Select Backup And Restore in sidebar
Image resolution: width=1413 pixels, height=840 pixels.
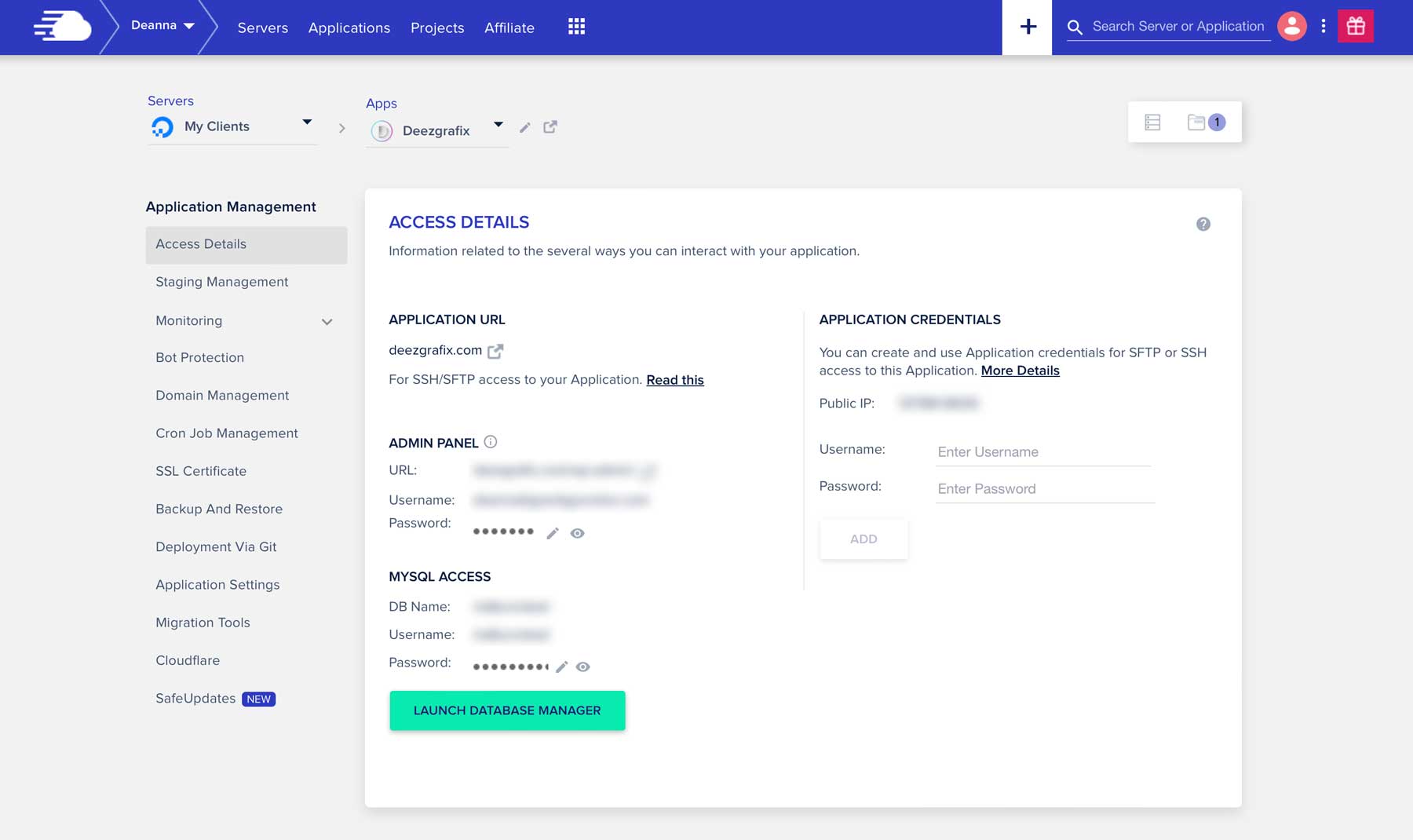click(219, 509)
